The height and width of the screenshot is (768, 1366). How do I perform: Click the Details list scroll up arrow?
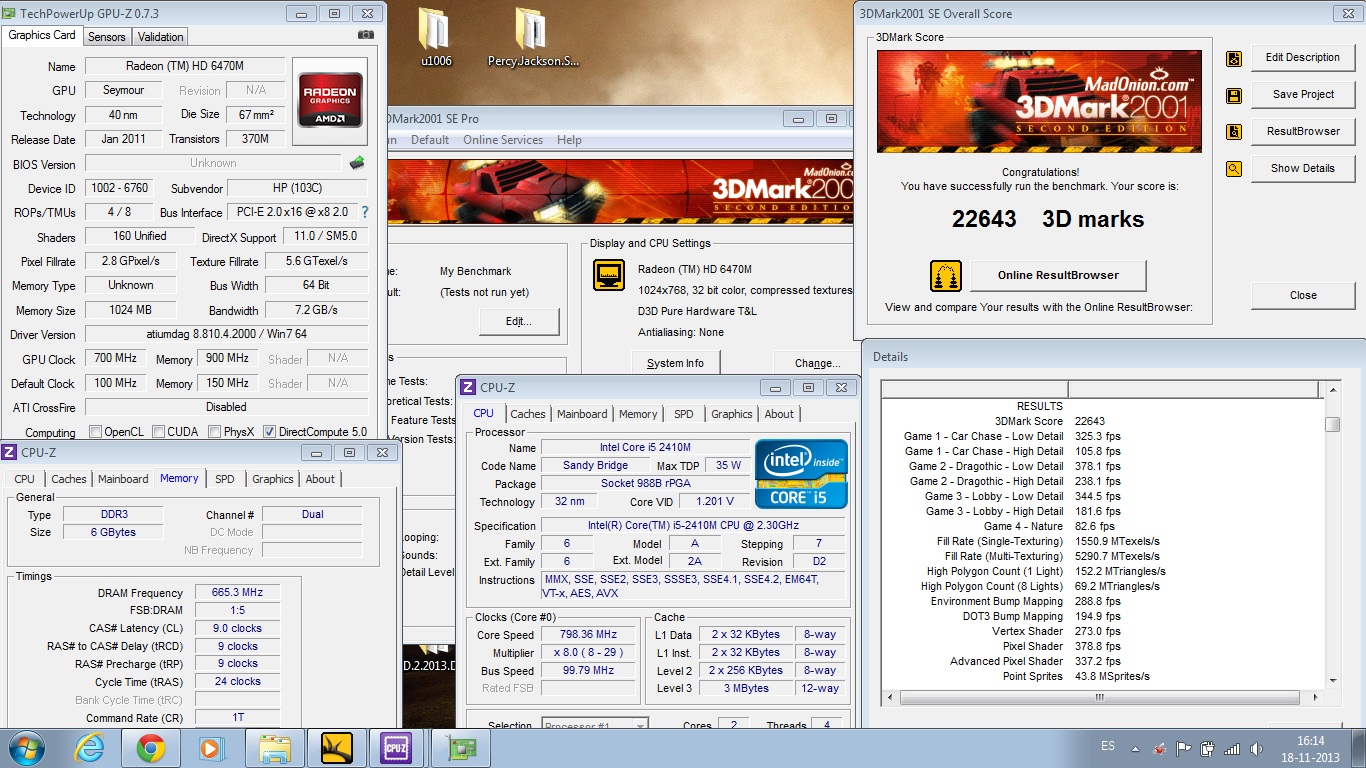1332,389
